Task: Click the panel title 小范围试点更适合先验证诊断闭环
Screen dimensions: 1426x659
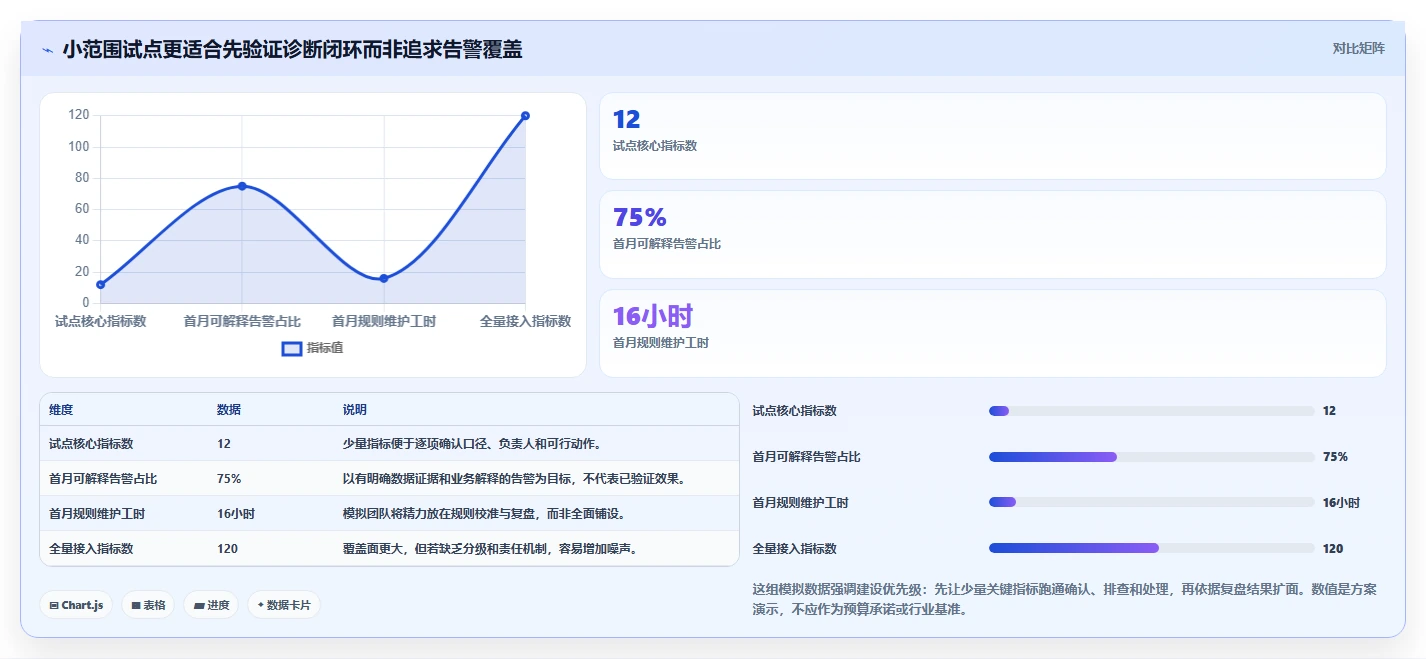Action: pos(292,49)
